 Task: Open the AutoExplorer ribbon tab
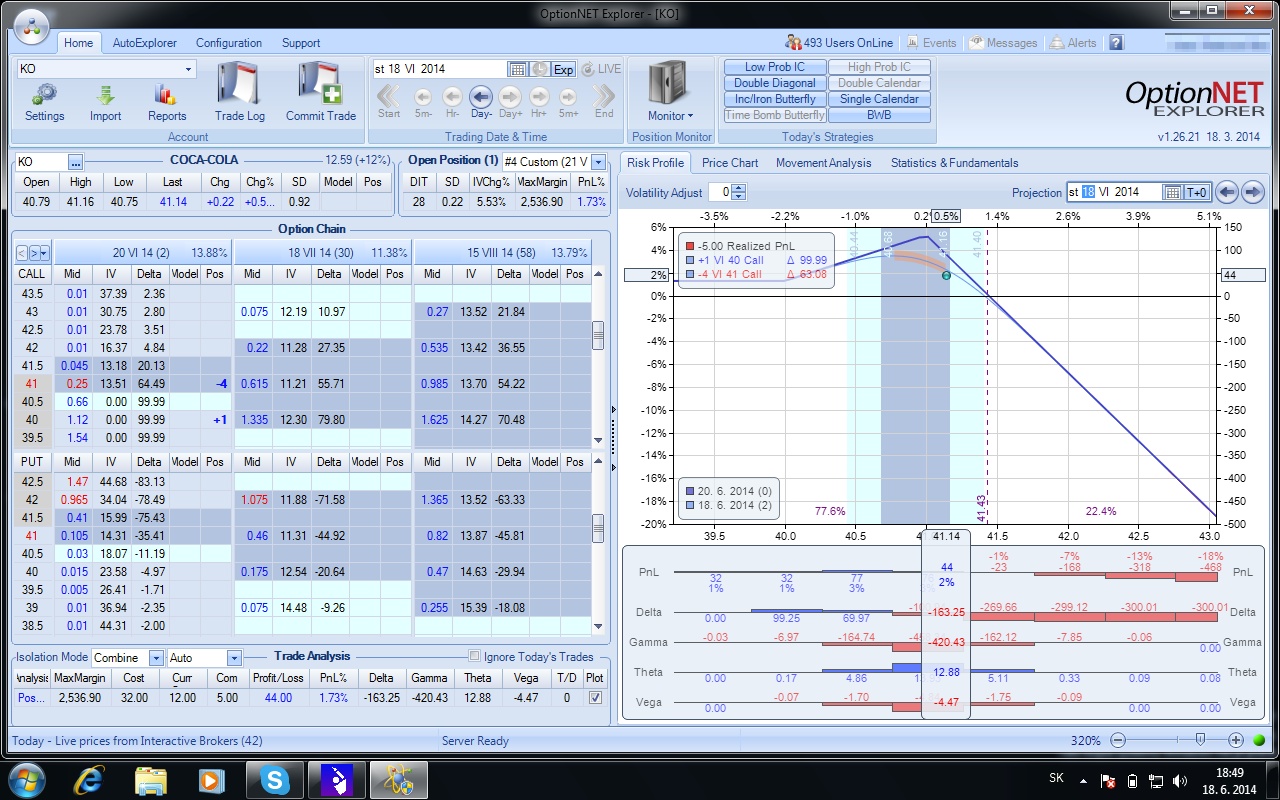point(145,43)
